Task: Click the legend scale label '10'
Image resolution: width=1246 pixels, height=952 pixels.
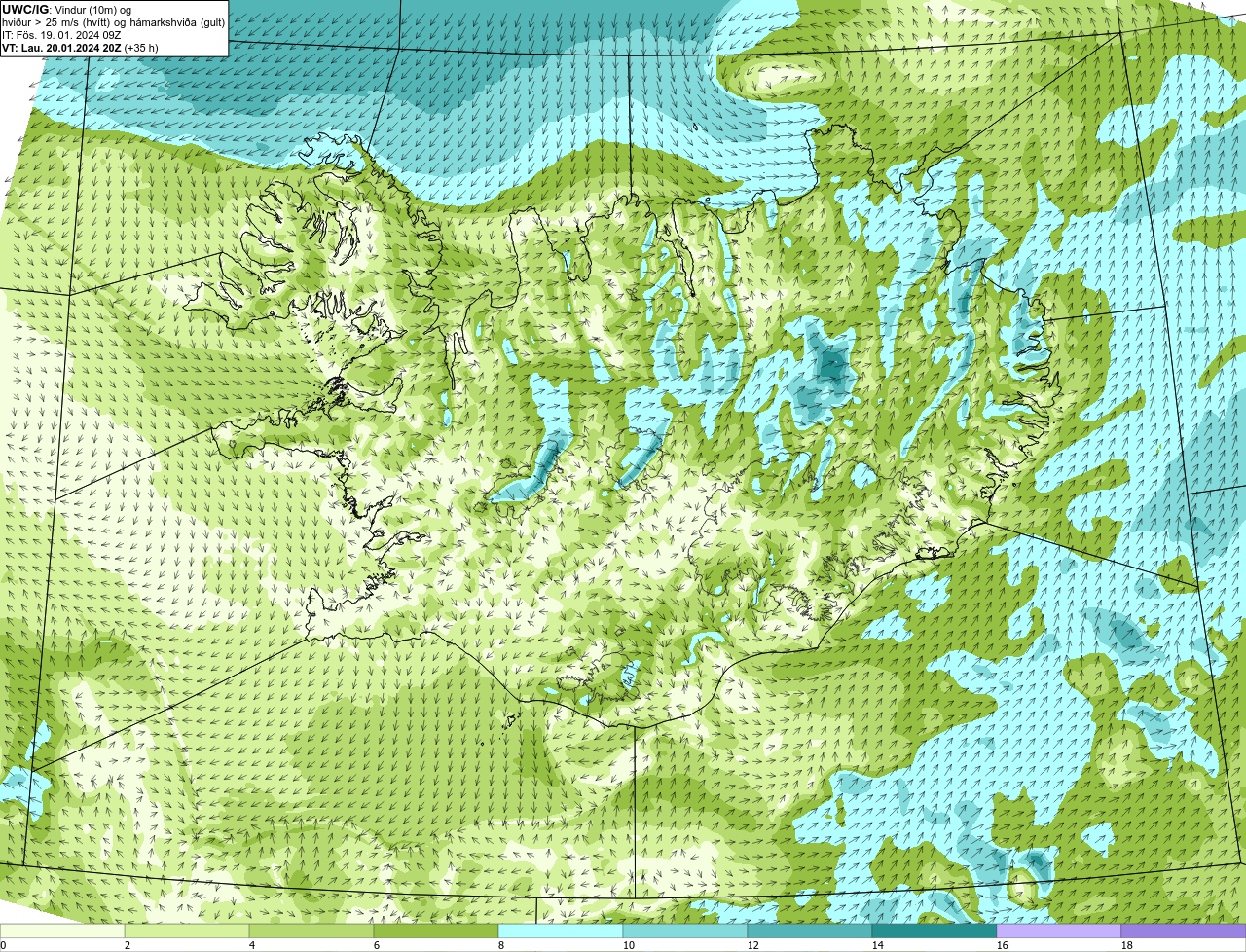Action: [629, 945]
